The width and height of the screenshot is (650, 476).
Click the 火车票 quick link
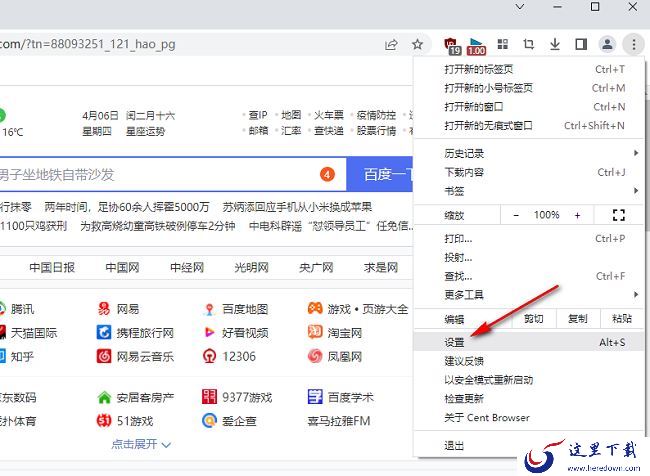pyautogui.click(x=329, y=115)
